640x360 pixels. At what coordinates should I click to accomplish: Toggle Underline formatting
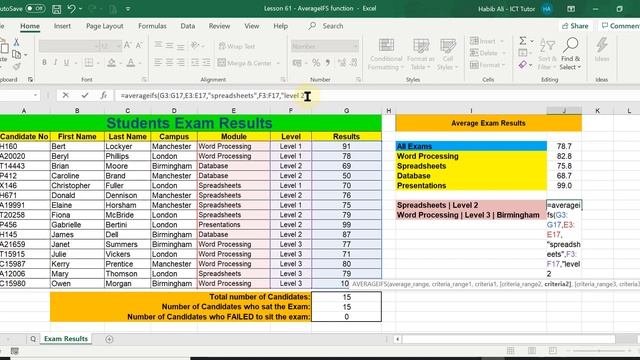click(x=66, y=62)
